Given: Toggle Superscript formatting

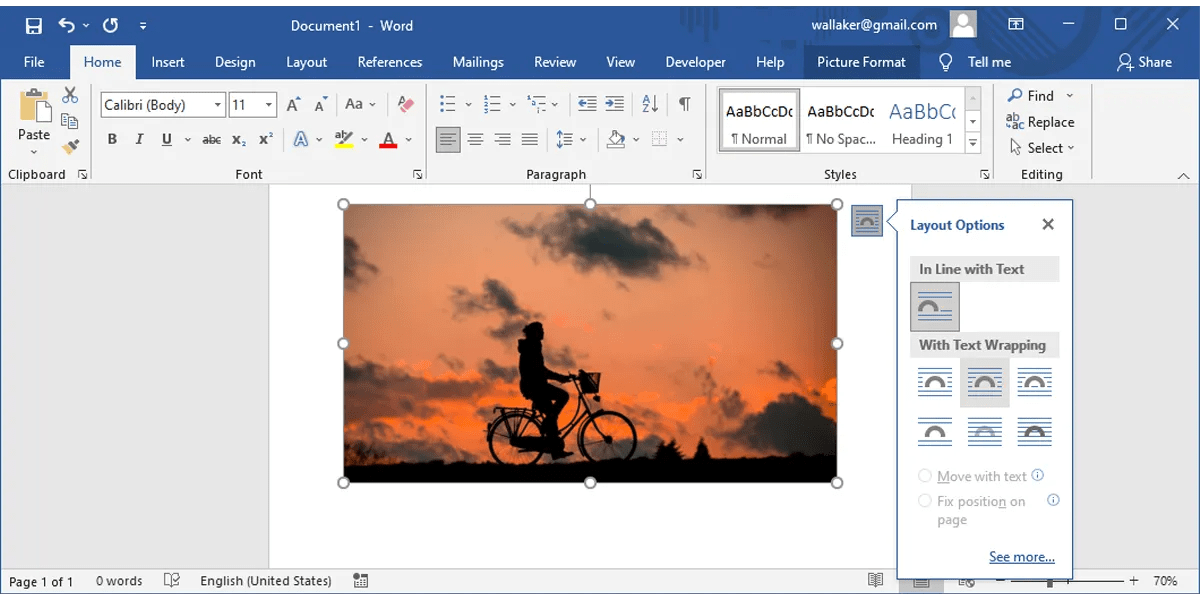Looking at the screenshot, I should pos(266,140).
